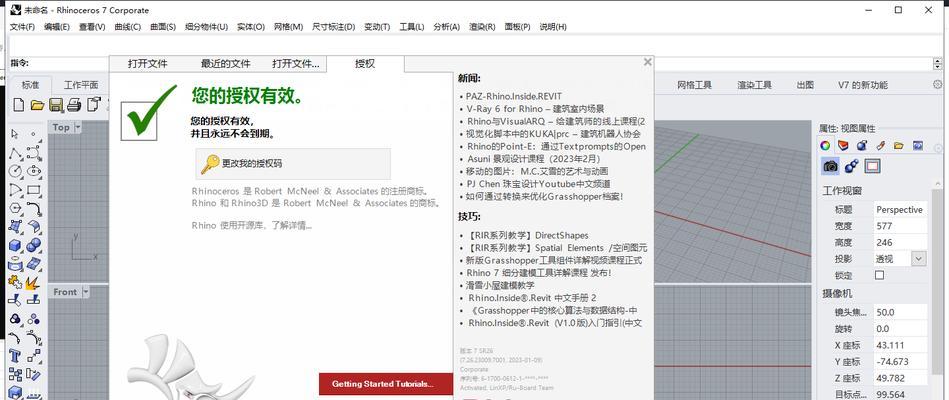Switch to the V7 的新功能 toolbar tab
The image size is (949, 400).
[x=862, y=85]
